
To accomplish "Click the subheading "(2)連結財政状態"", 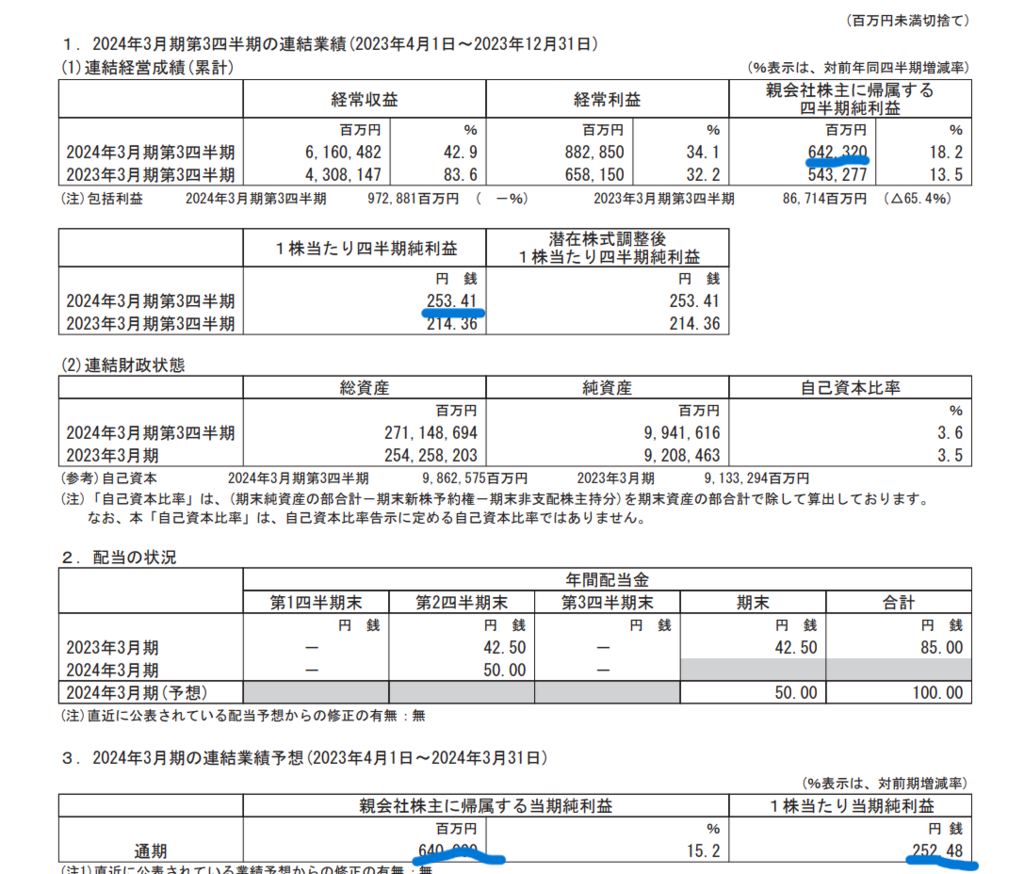I will (x=123, y=364).
